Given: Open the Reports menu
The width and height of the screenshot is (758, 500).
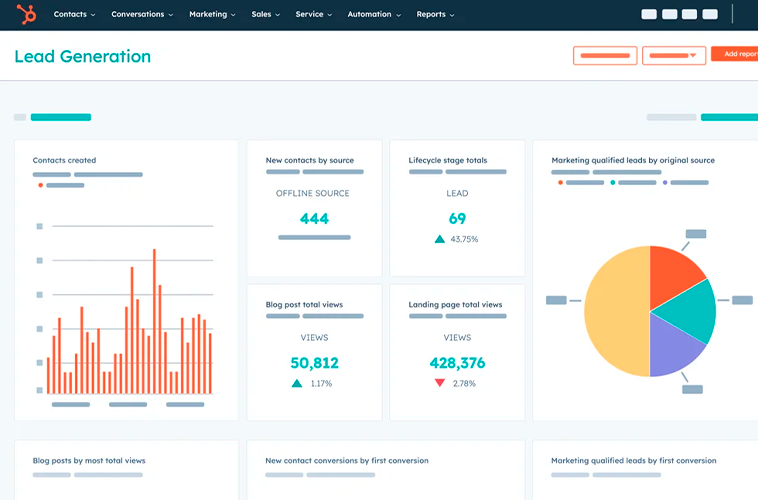Looking at the screenshot, I should pos(435,15).
